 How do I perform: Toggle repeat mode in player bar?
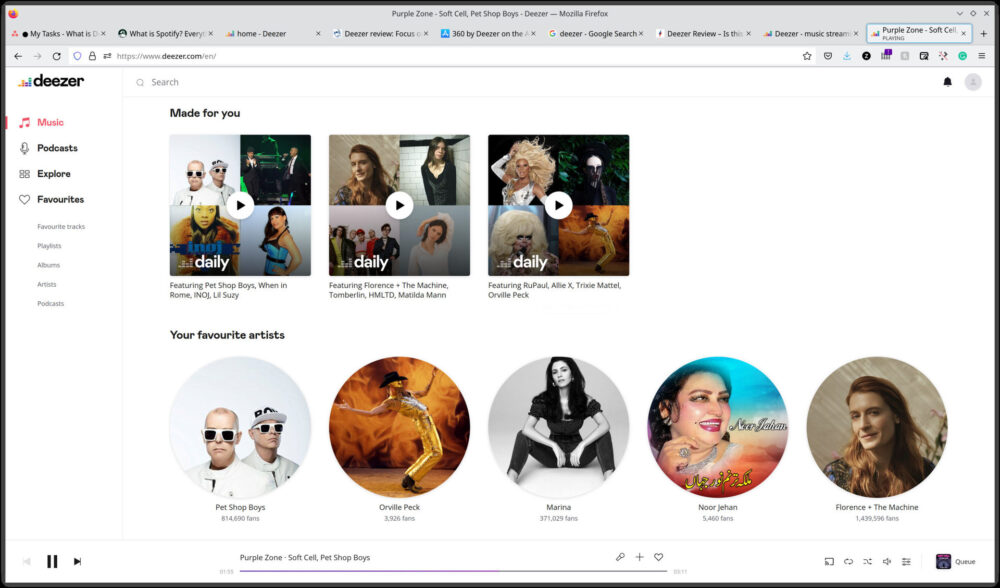(x=848, y=562)
